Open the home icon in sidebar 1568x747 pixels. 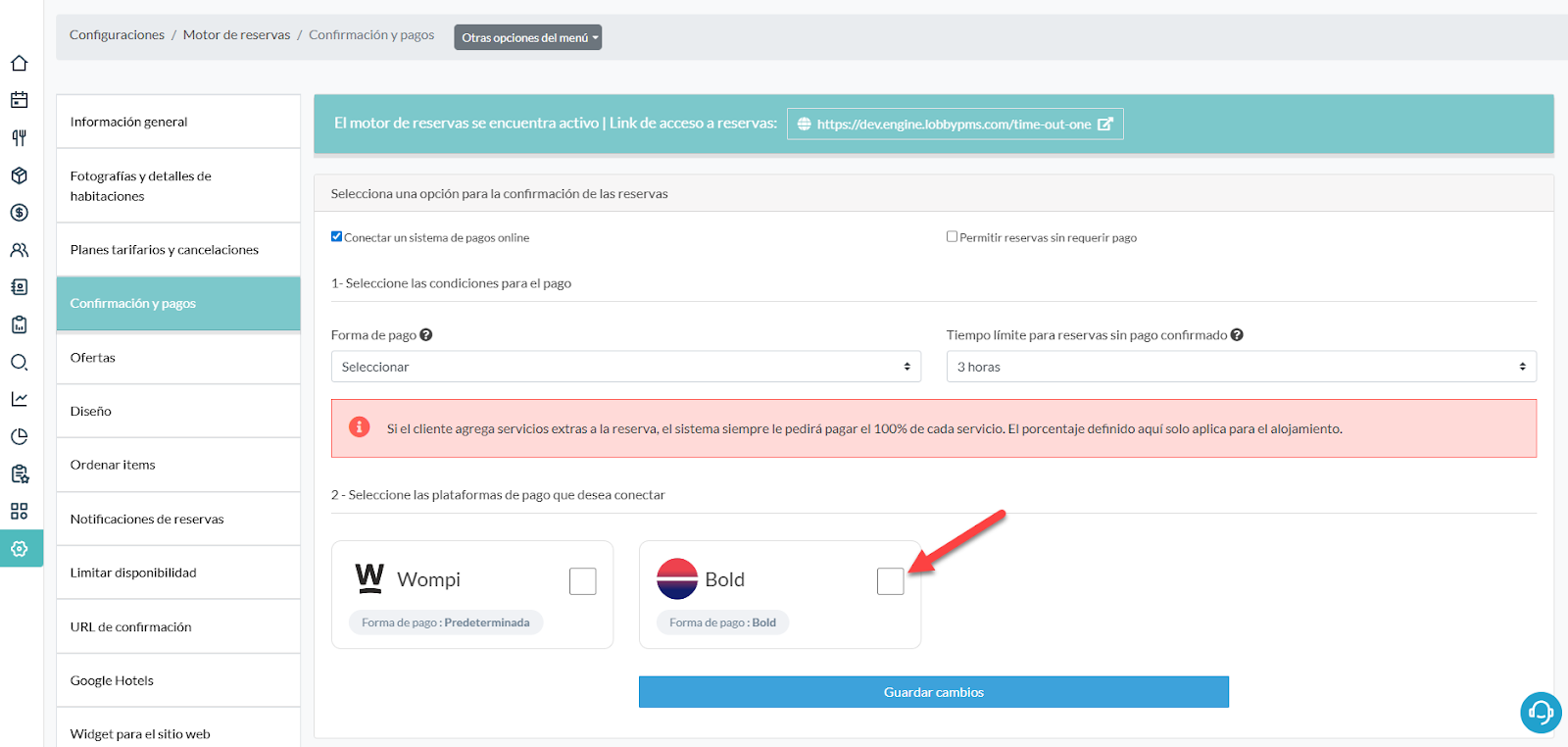pos(20,64)
